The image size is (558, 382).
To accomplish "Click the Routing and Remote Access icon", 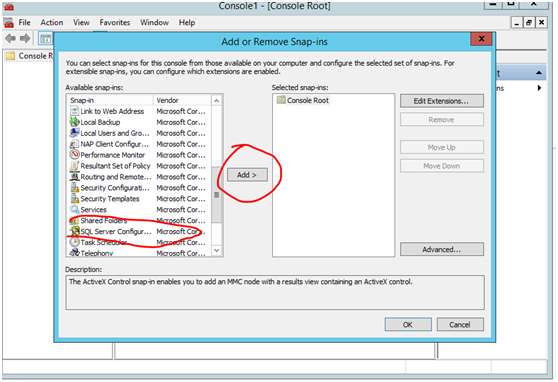I will coord(74,177).
